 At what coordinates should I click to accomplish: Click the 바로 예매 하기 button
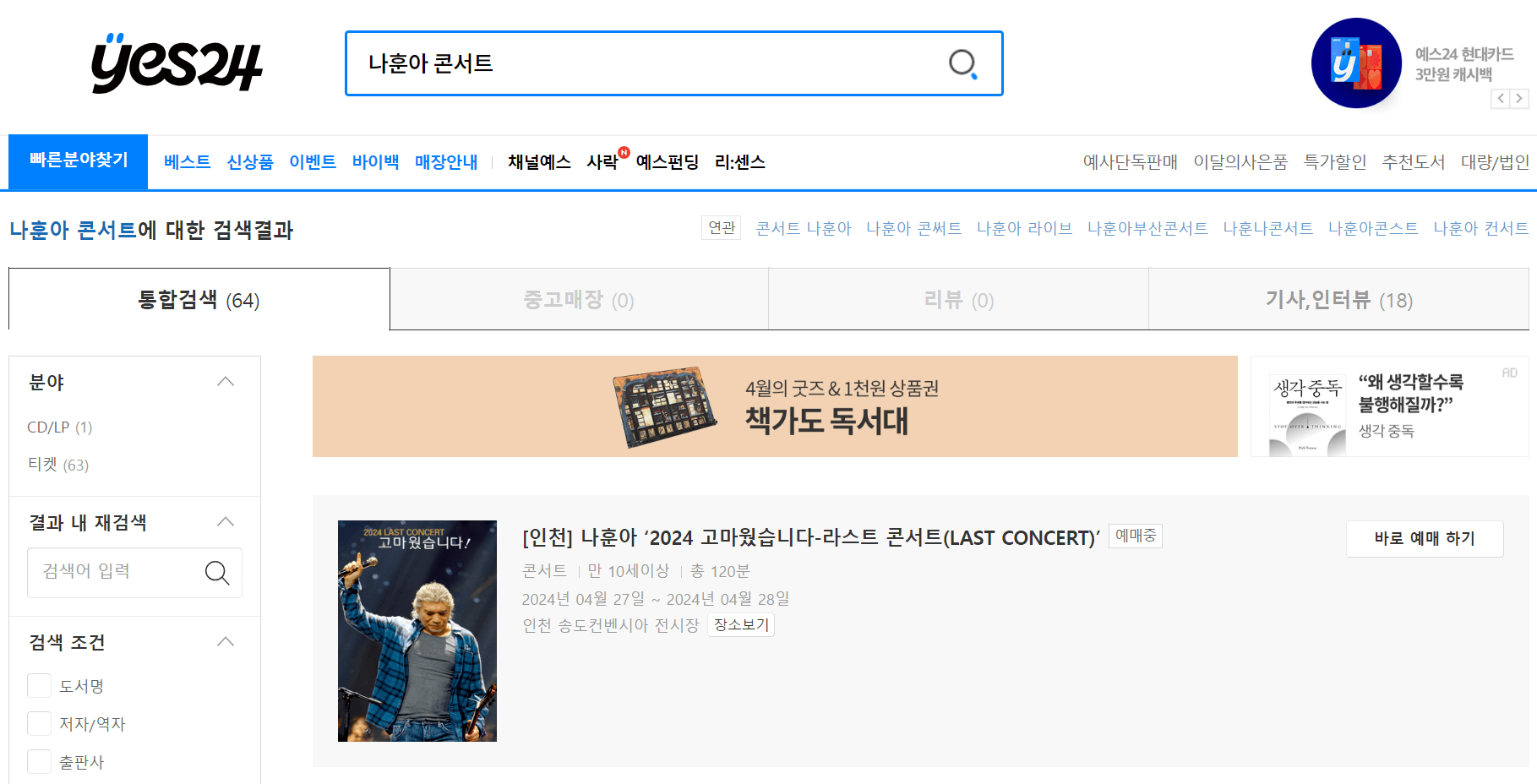1425,538
